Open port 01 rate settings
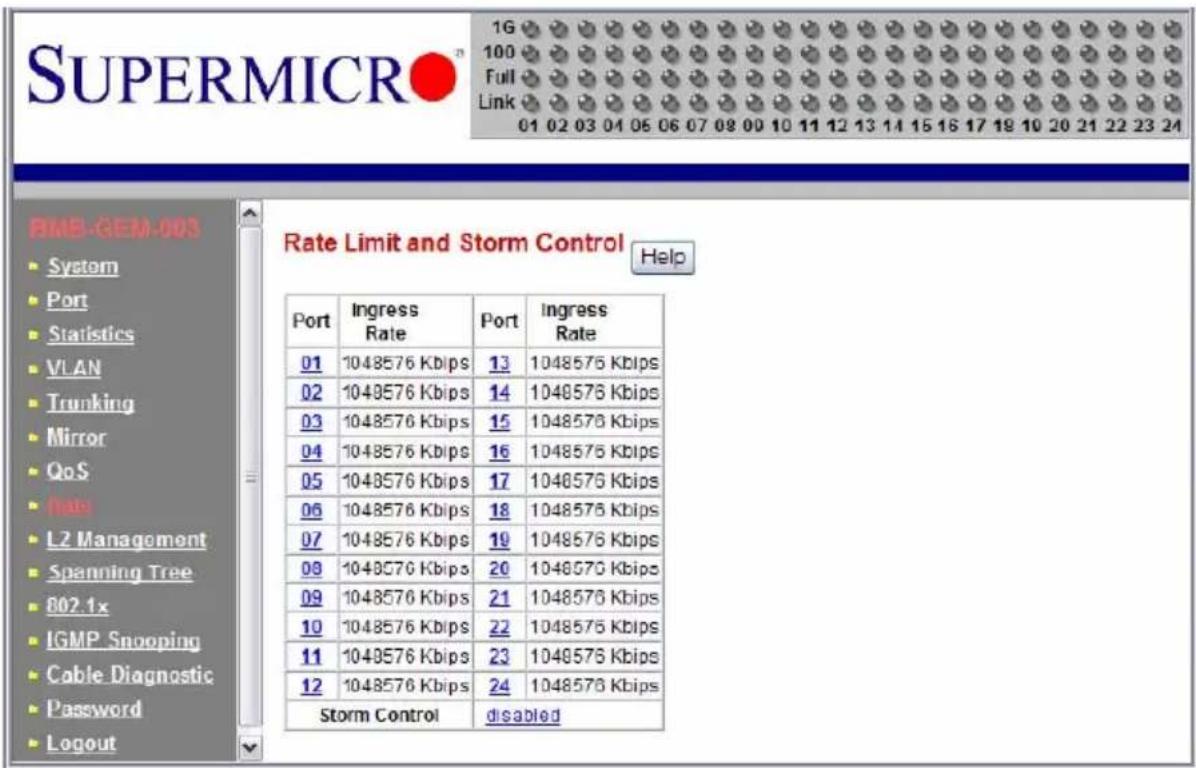 310,364
